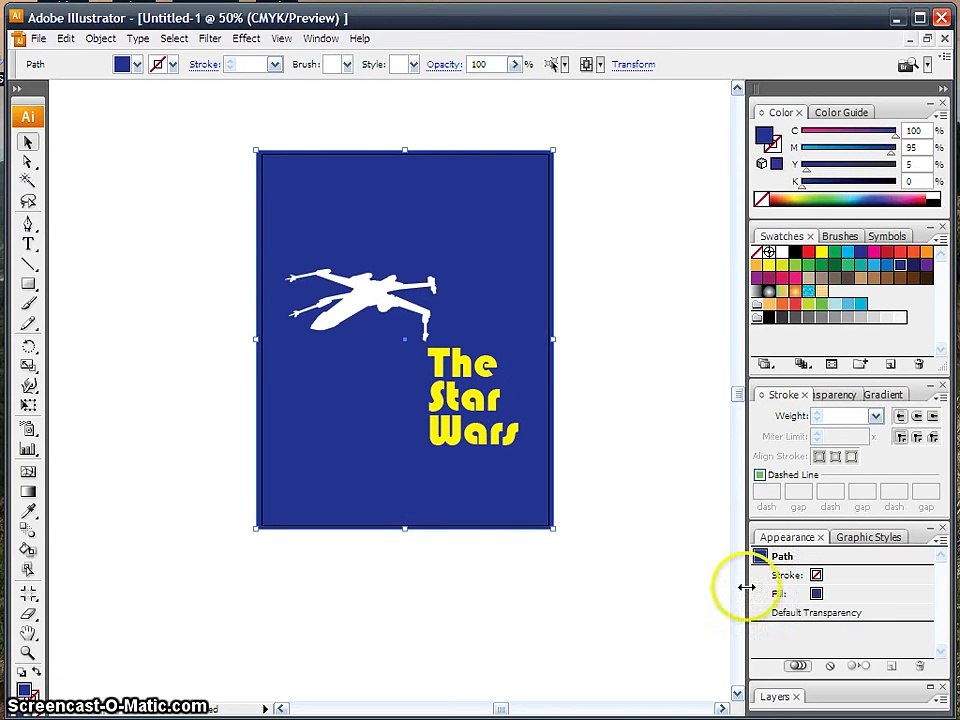Select the Blend tool
The width and height of the screenshot is (960, 720).
tap(28, 530)
